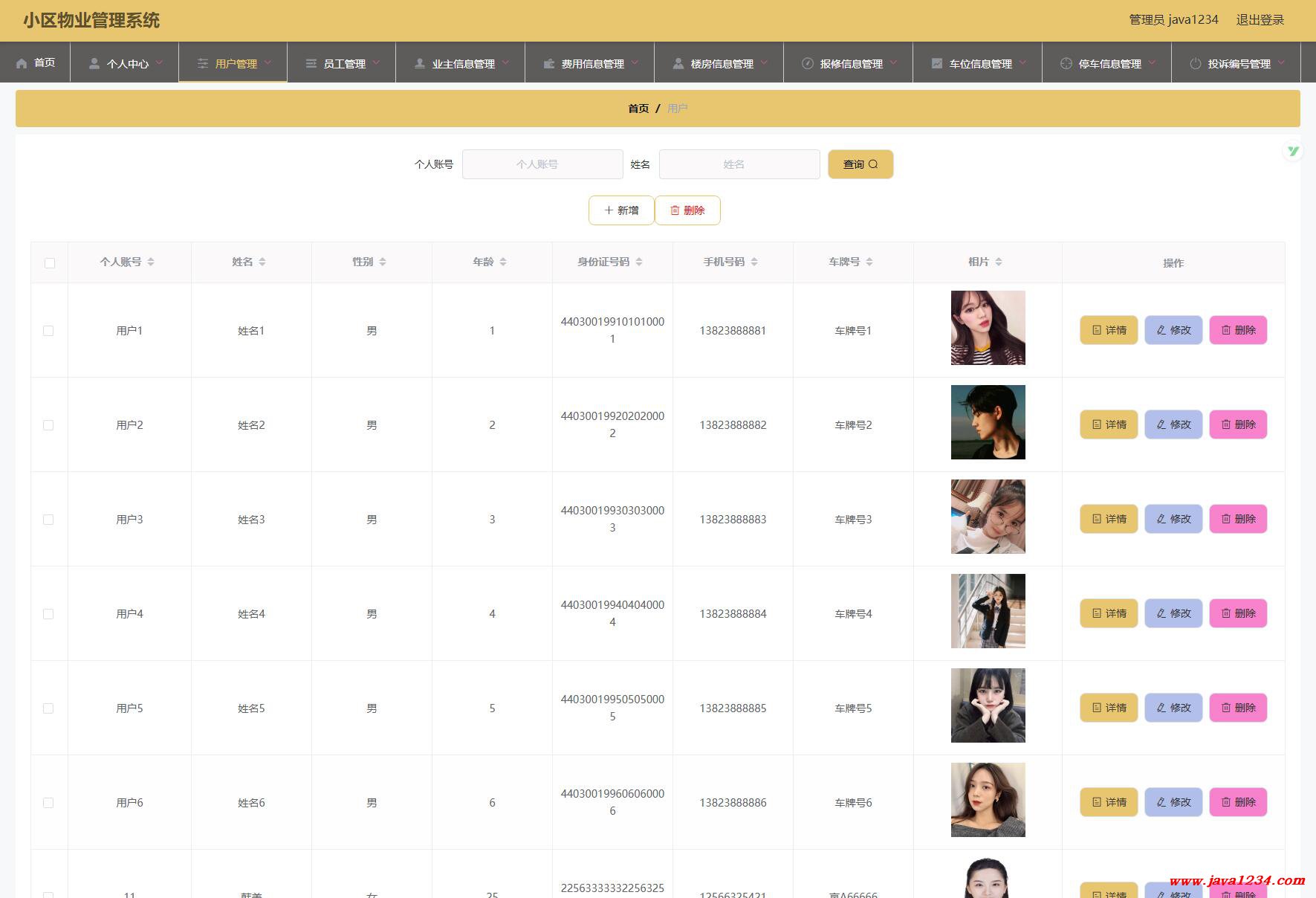Click the chart icon beside 车位信息管理

pos(937,63)
